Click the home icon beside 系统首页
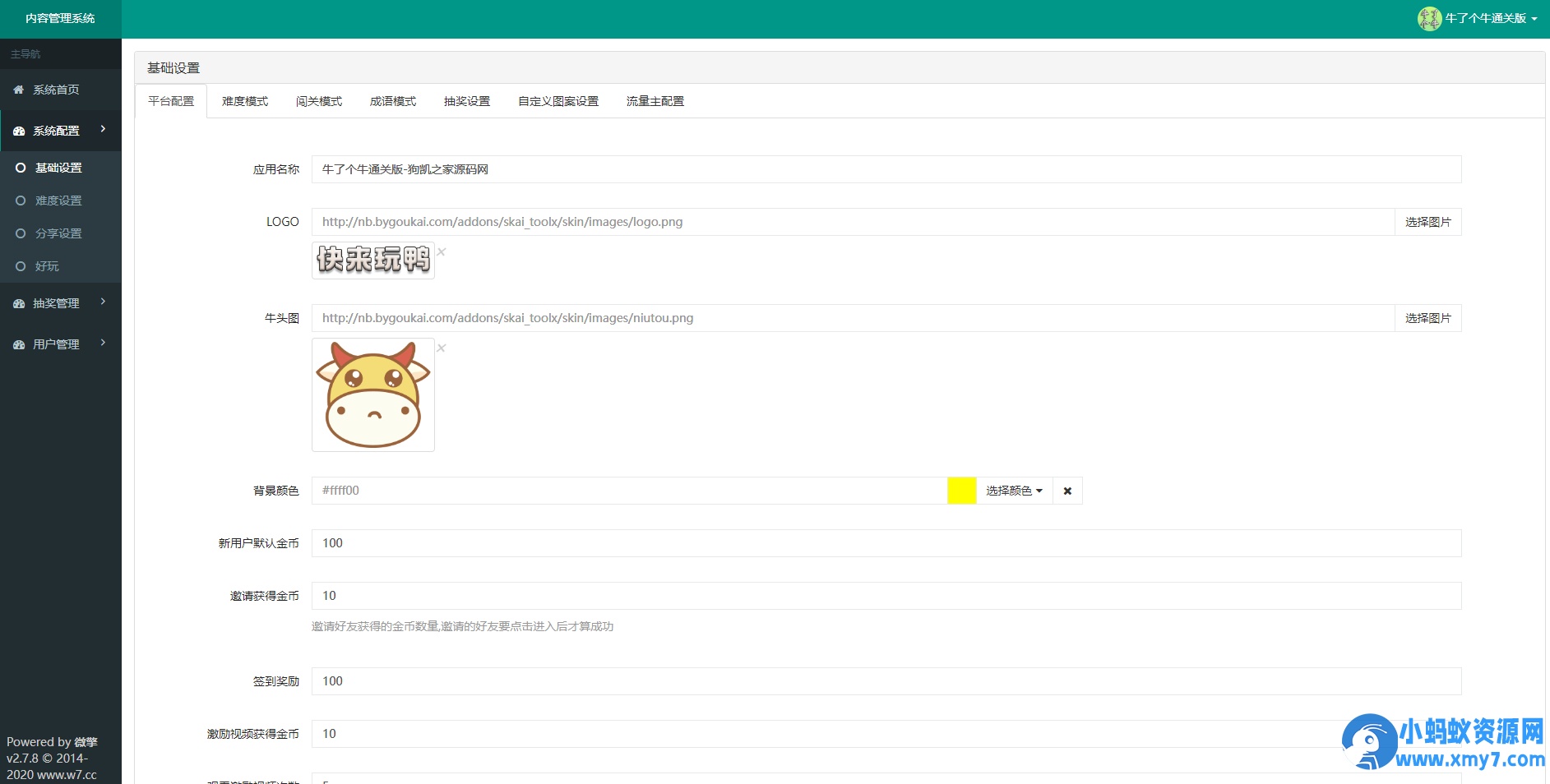1550x784 pixels. coord(18,90)
